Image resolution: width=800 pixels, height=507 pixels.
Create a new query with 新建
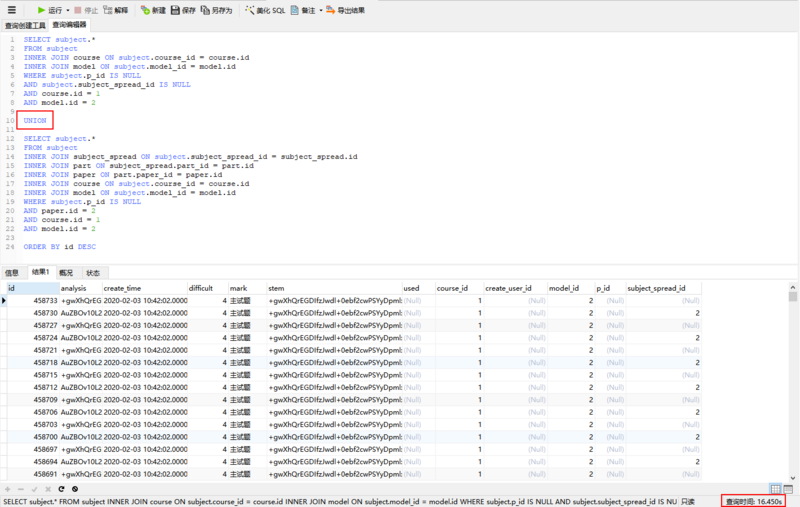click(x=153, y=10)
